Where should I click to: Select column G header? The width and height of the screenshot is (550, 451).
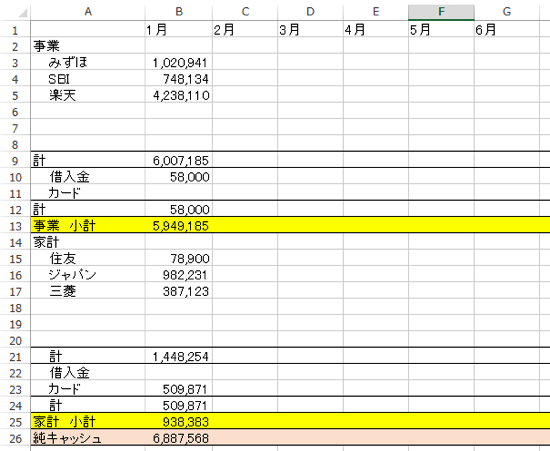pos(507,12)
